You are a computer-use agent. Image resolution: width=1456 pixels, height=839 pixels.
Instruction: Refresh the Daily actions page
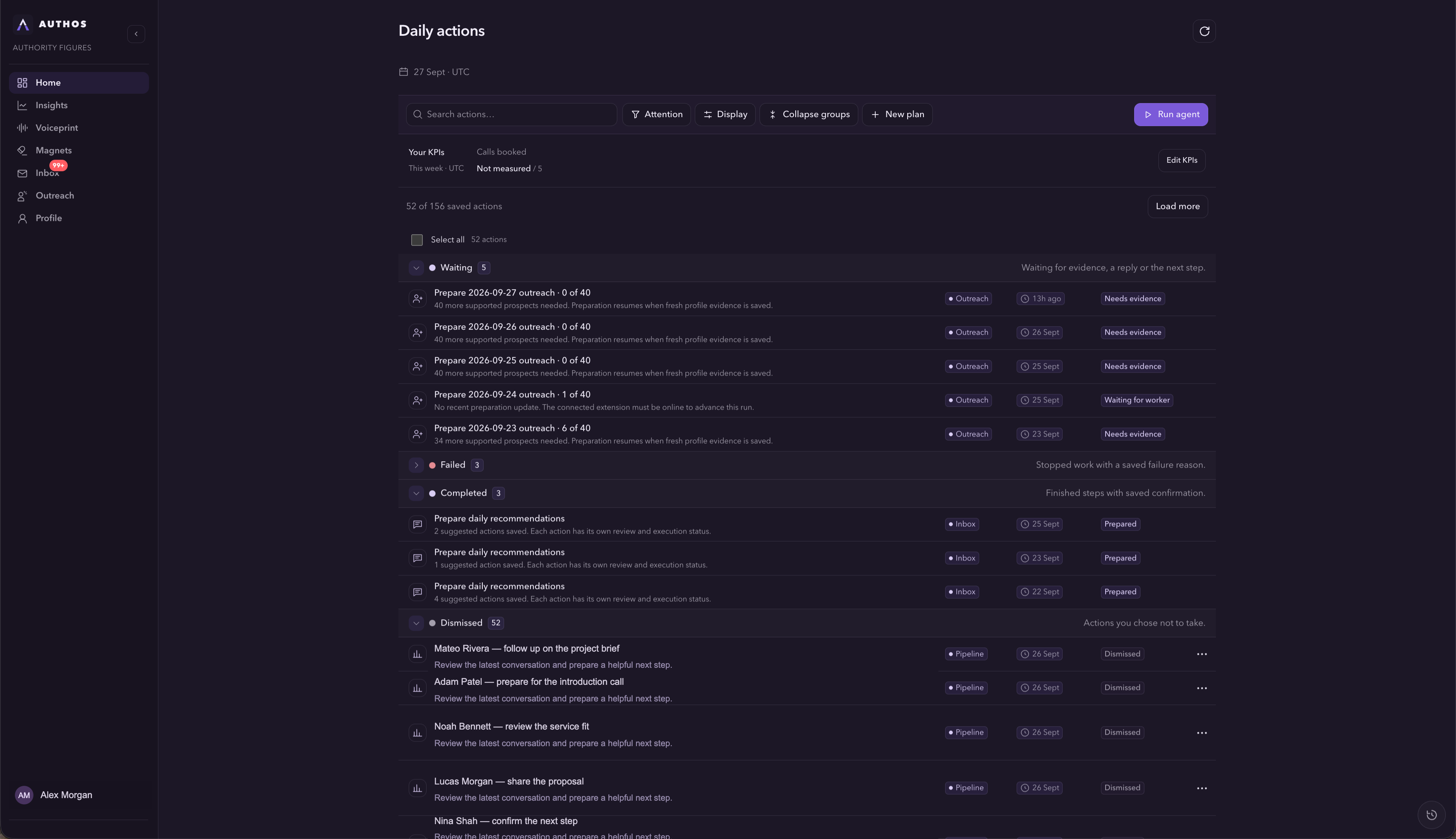click(x=1204, y=31)
